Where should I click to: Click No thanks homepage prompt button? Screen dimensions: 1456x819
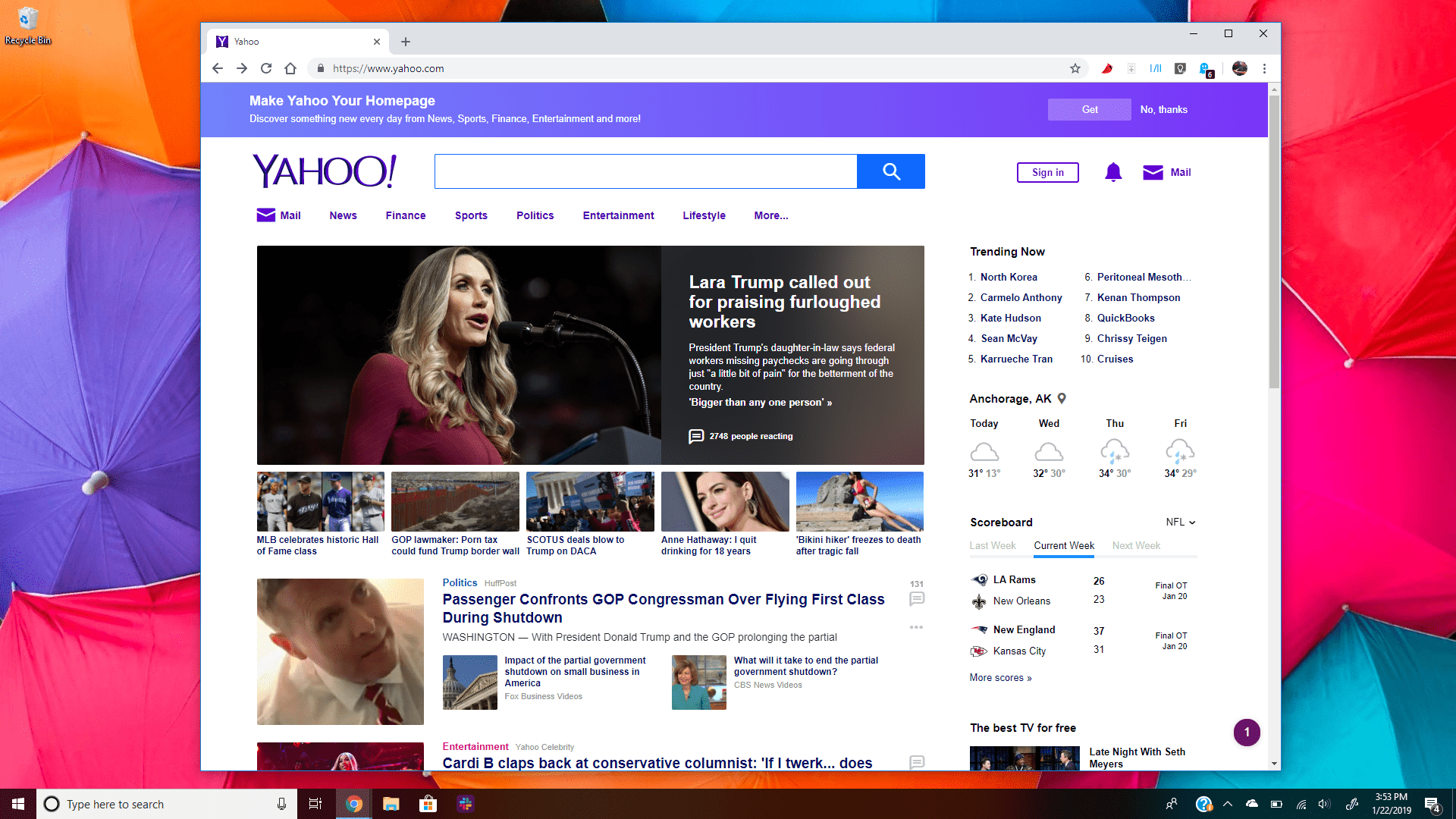(1163, 109)
